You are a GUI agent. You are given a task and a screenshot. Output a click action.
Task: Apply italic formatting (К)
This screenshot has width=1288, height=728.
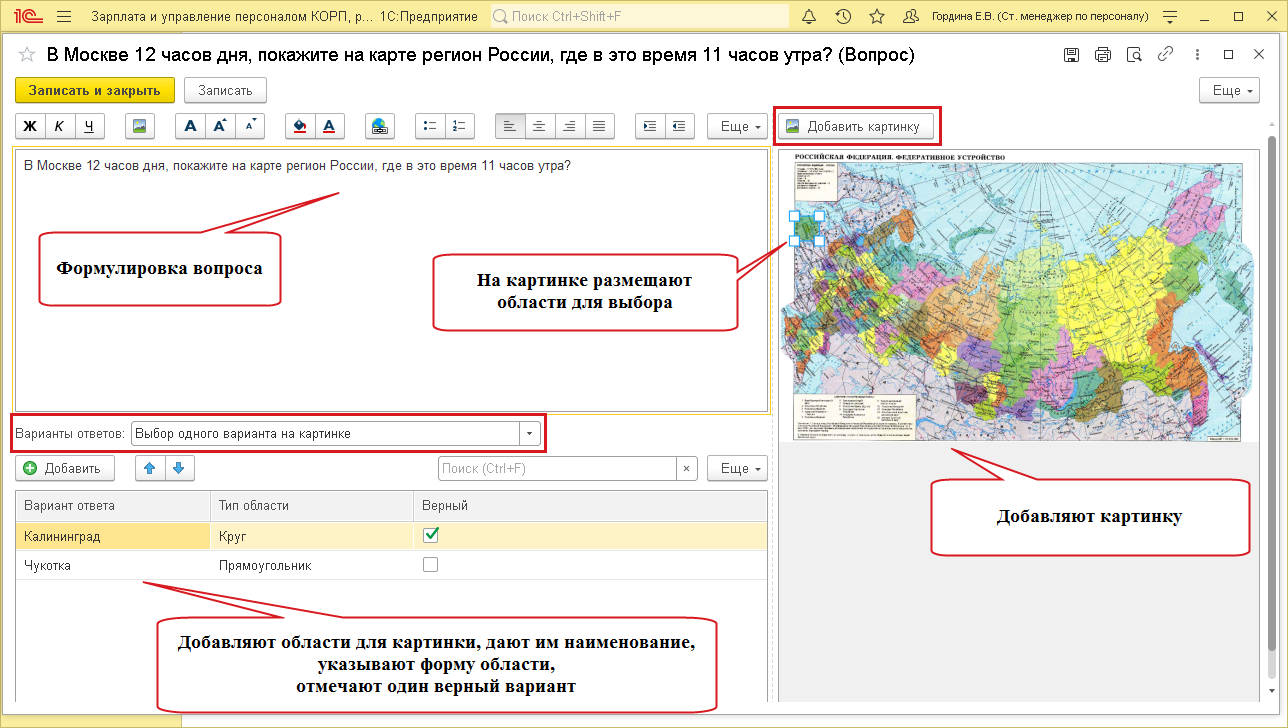60,126
